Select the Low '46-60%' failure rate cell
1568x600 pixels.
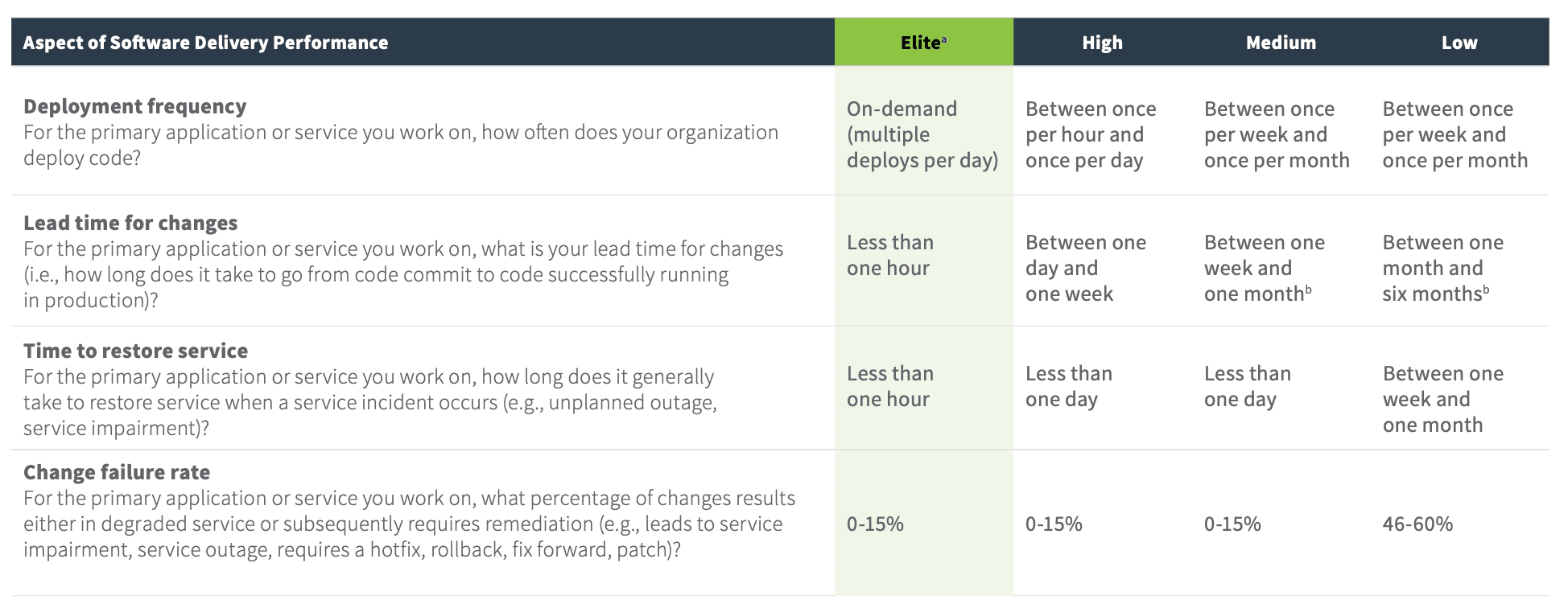click(x=1417, y=524)
